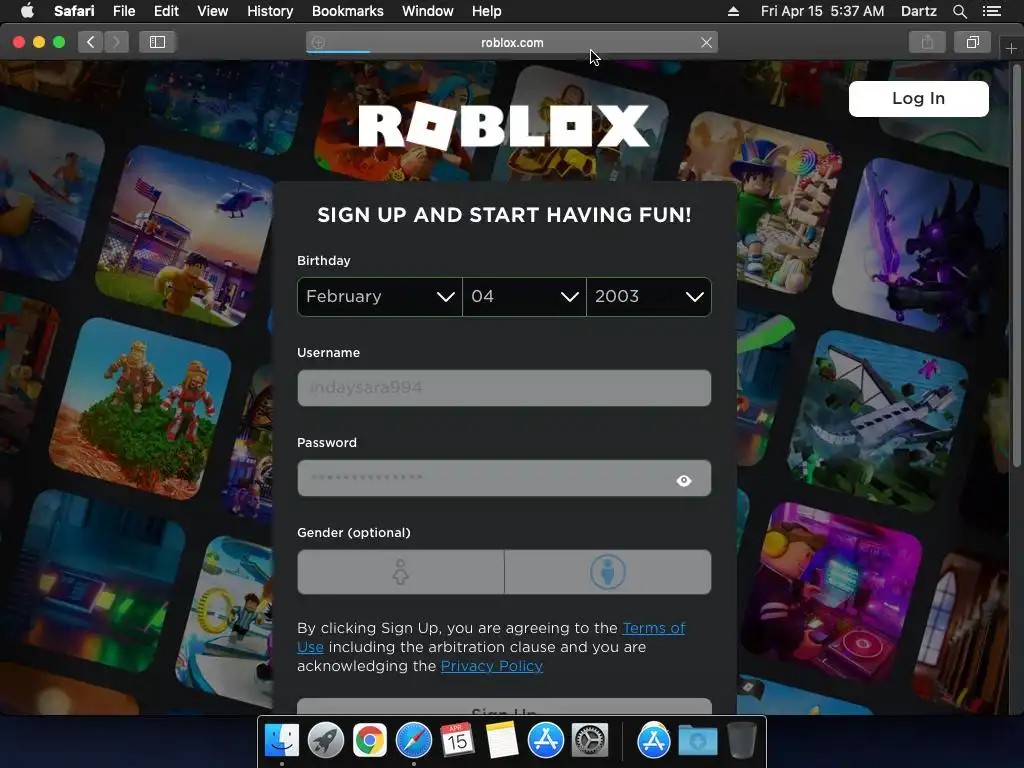Open the Safari menu
The width and height of the screenshot is (1024, 768).
click(x=74, y=11)
